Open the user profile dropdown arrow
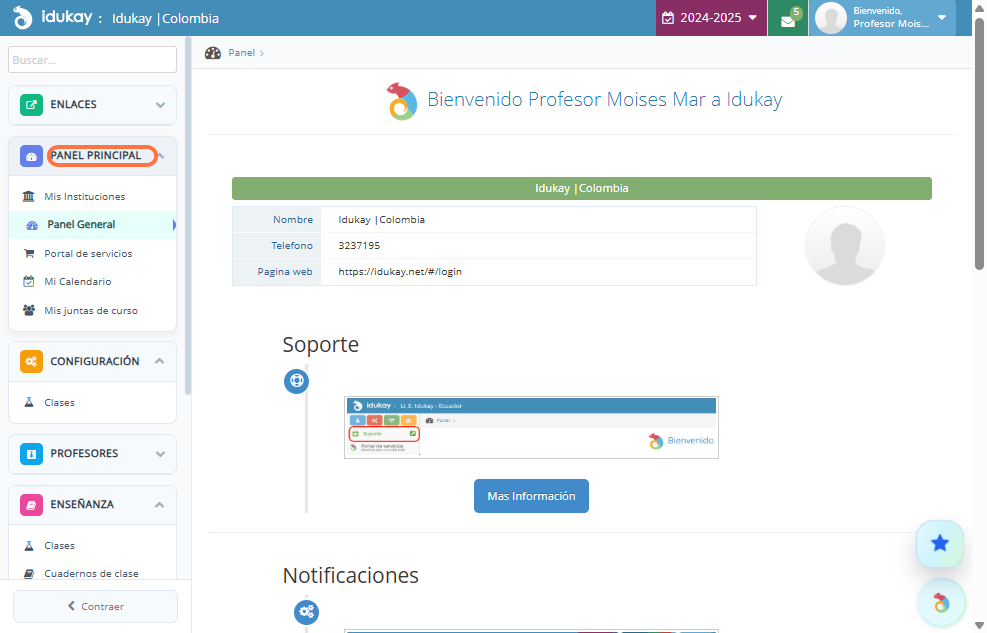The width and height of the screenshot is (987, 633). tap(942, 18)
